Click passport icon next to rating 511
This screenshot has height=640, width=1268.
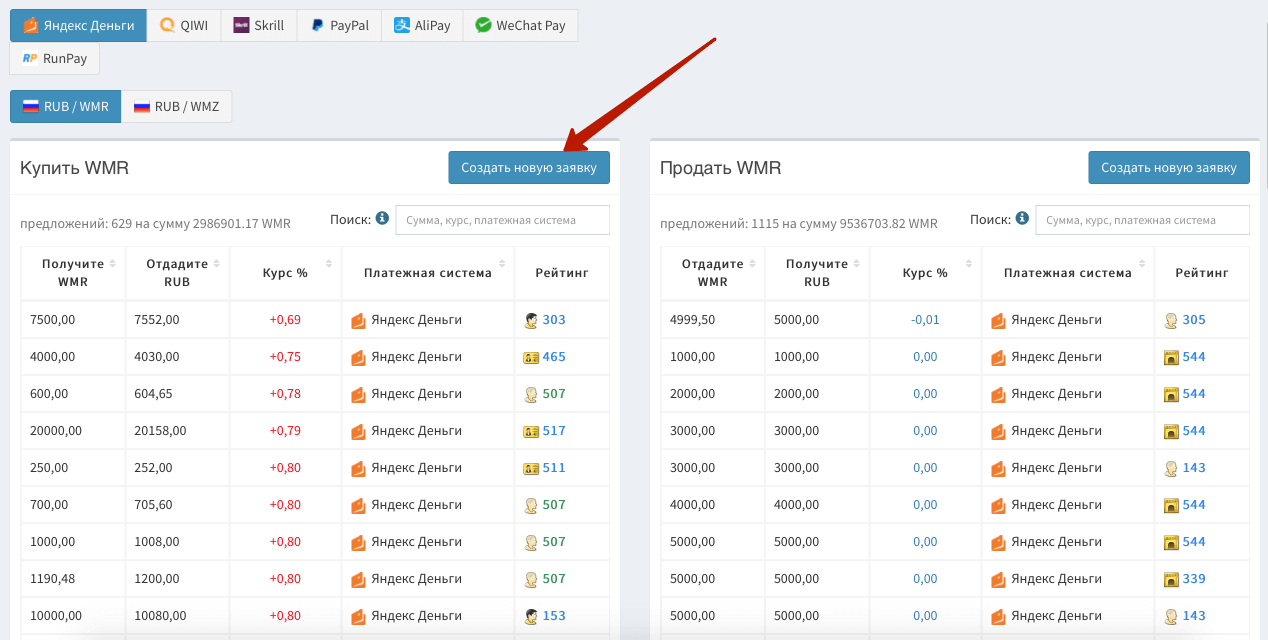click(531, 468)
